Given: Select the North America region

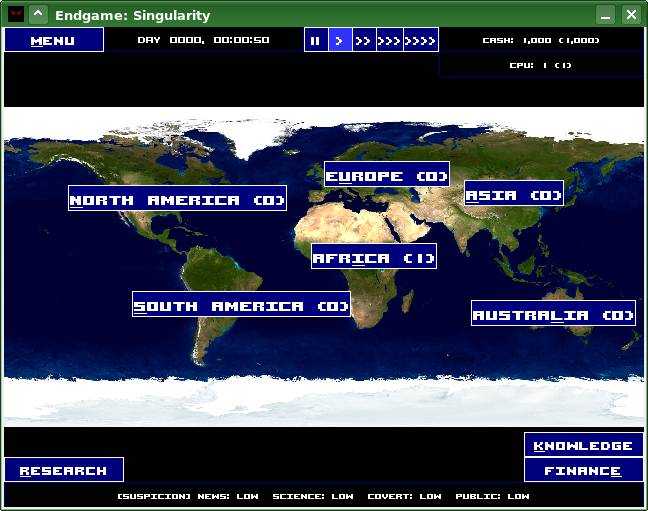Looking at the screenshot, I should pyautogui.click(x=177, y=199).
